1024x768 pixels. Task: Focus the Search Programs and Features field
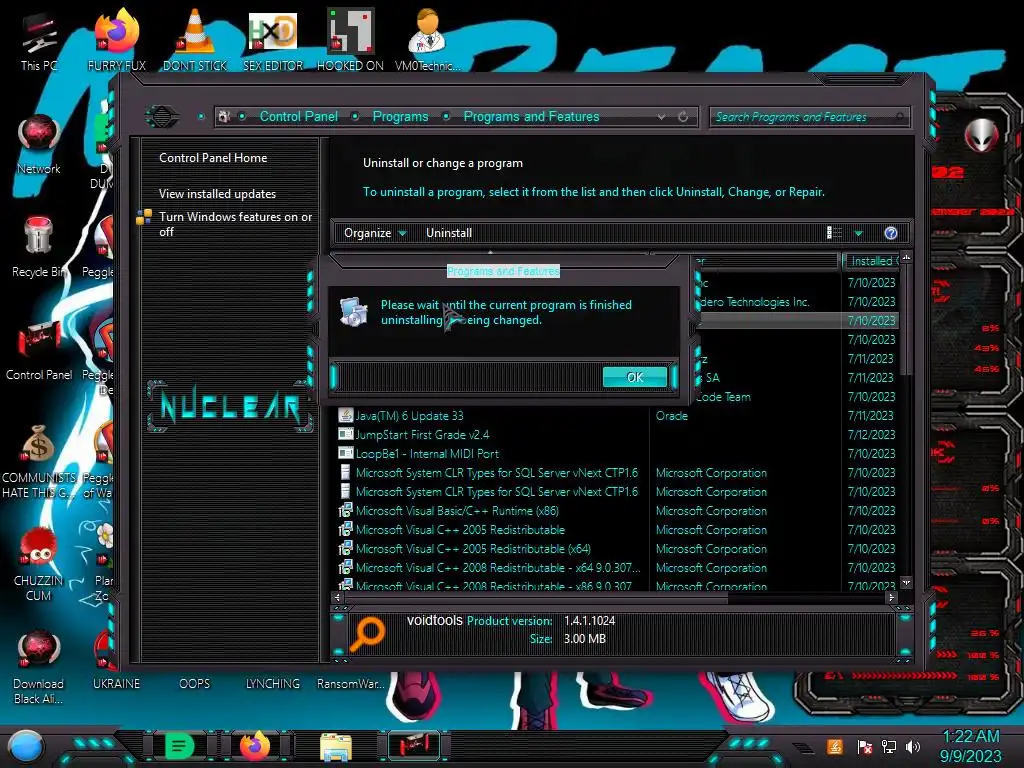(x=808, y=117)
